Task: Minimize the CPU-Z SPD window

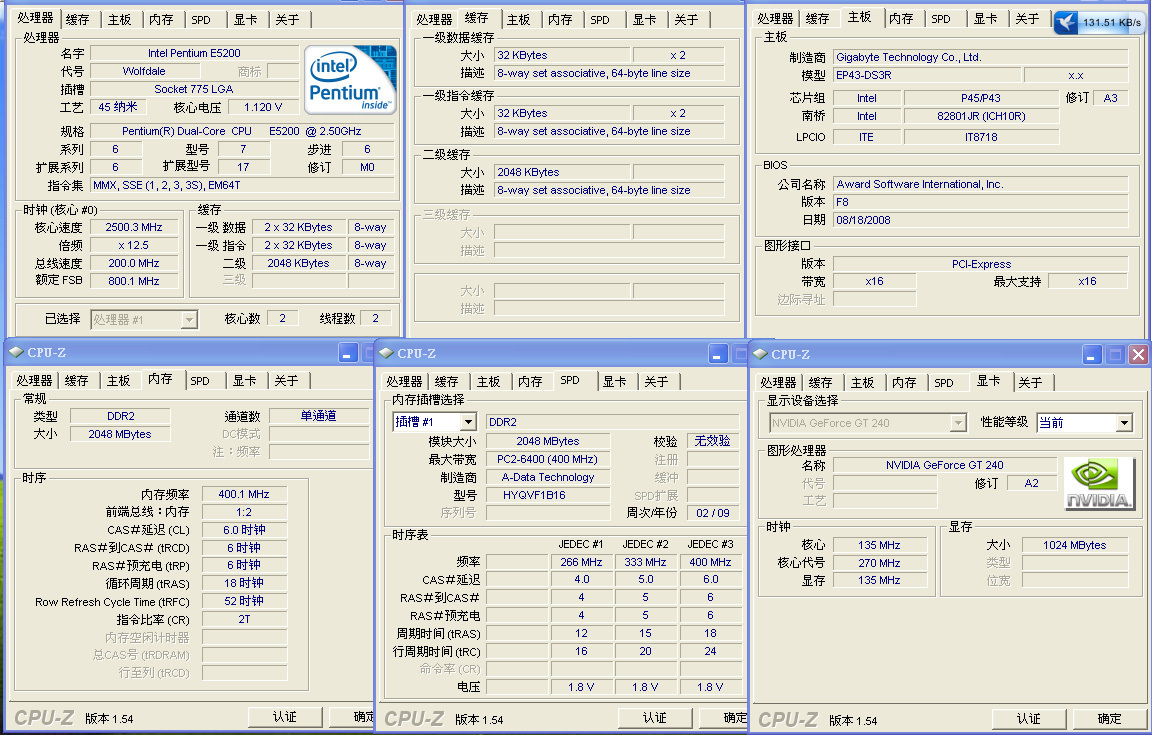Action: pyautogui.click(x=718, y=354)
